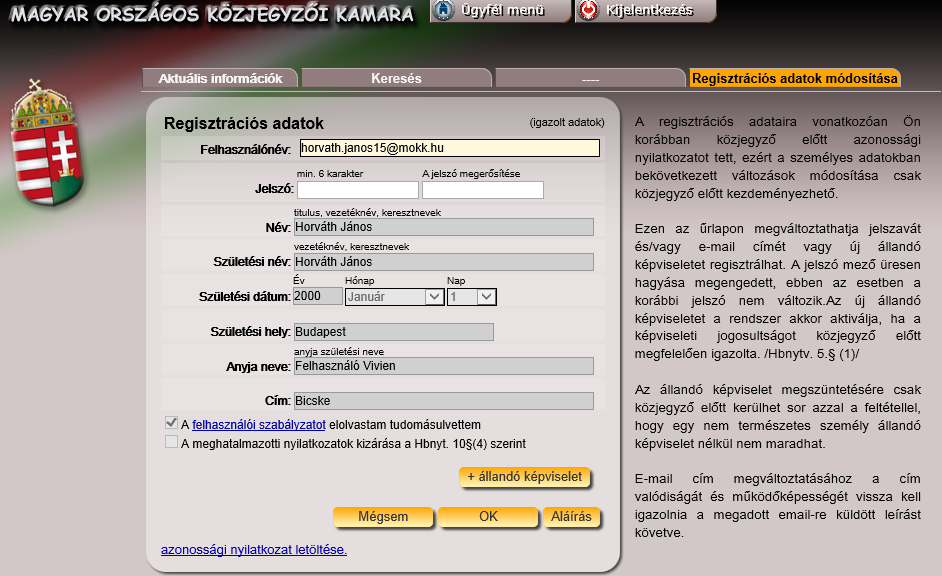This screenshot has width=942, height=576.
Task: Click the Születési hely field Budapest
Action: click(x=394, y=332)
